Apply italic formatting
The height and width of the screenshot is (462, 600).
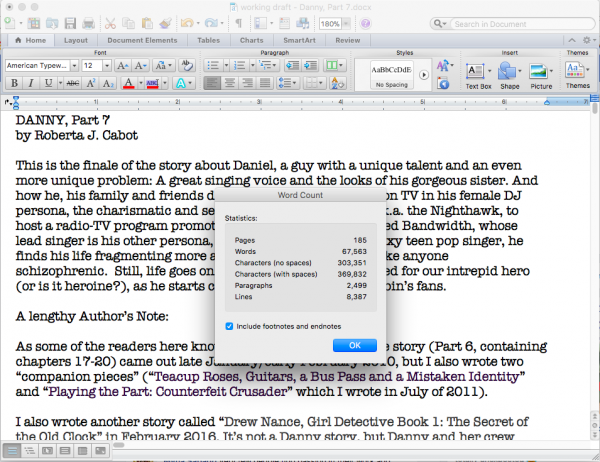click(x=31, y=83)
